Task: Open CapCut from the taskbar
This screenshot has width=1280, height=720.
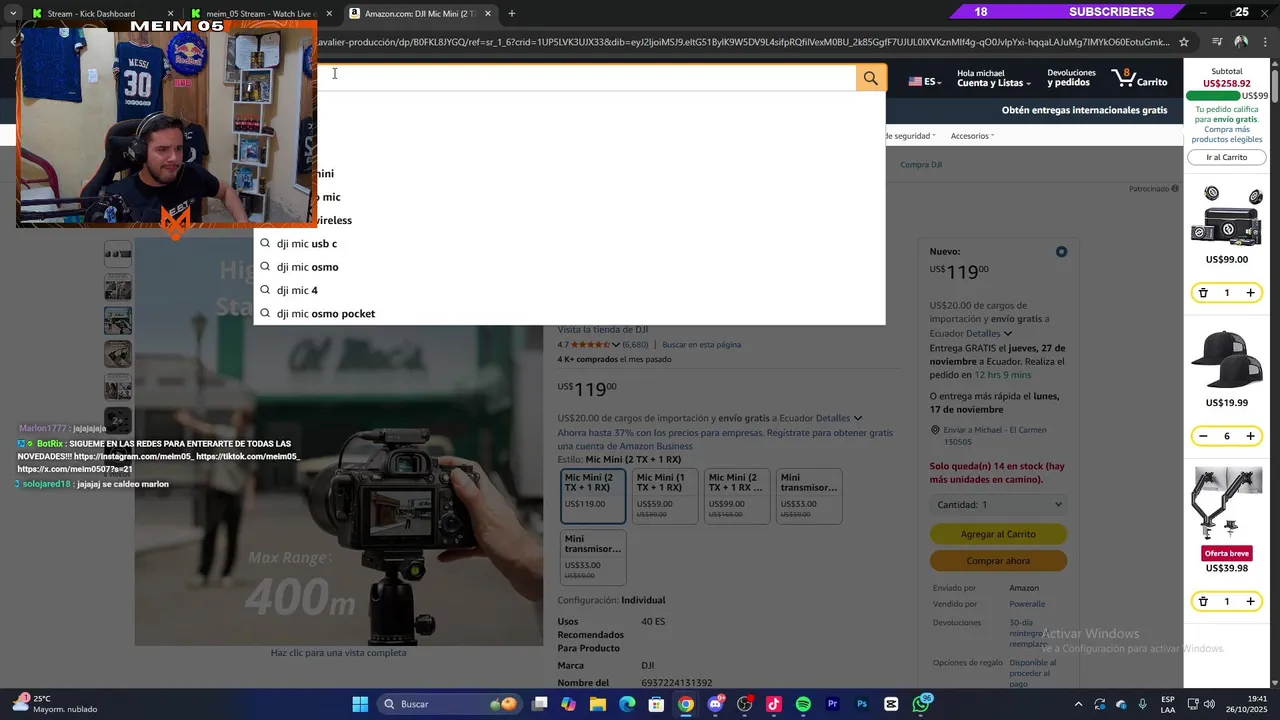Action: (x=891, y=704)
